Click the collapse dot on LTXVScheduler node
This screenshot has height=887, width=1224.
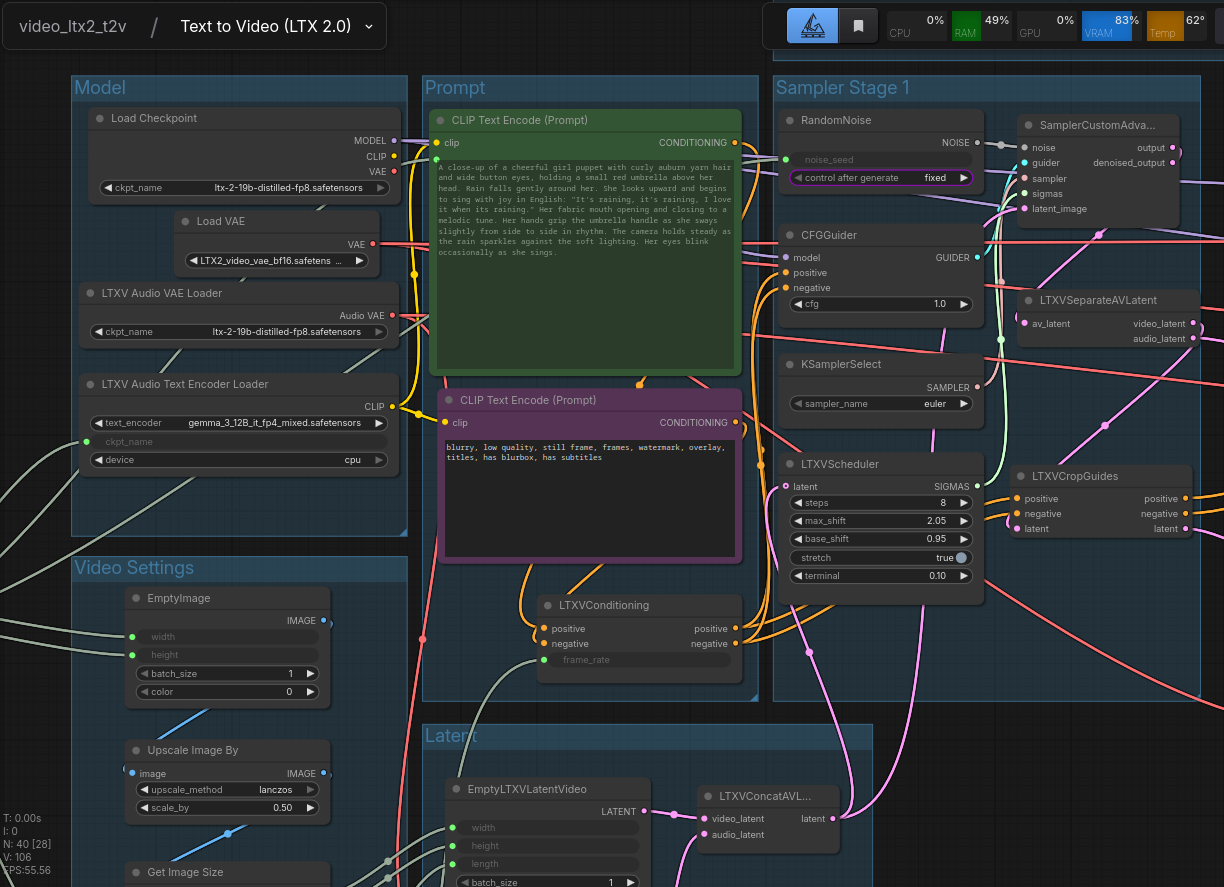click(x=790, y=464)
